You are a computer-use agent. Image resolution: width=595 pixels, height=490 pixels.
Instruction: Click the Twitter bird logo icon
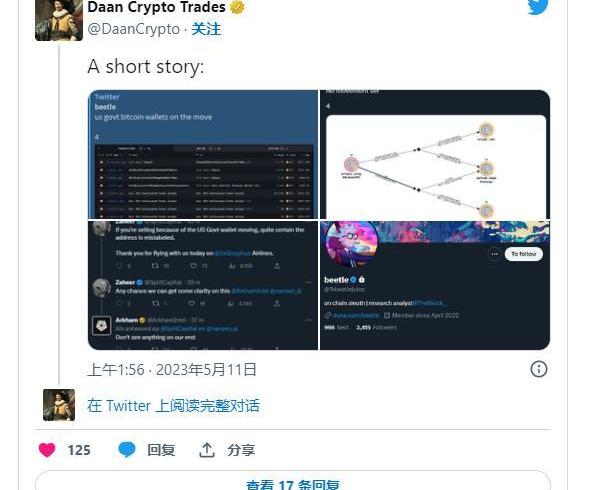click(538, 6)
